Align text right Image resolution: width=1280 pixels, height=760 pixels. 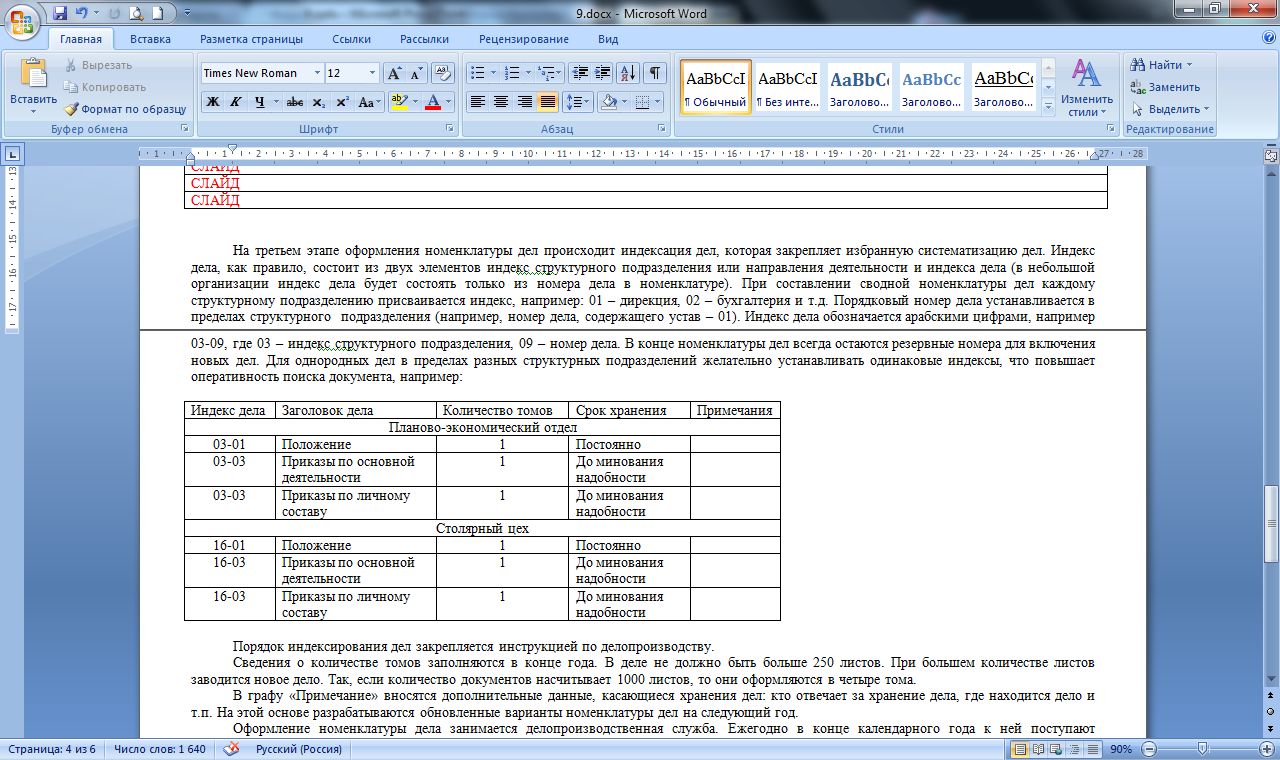[x=524, y=102]
